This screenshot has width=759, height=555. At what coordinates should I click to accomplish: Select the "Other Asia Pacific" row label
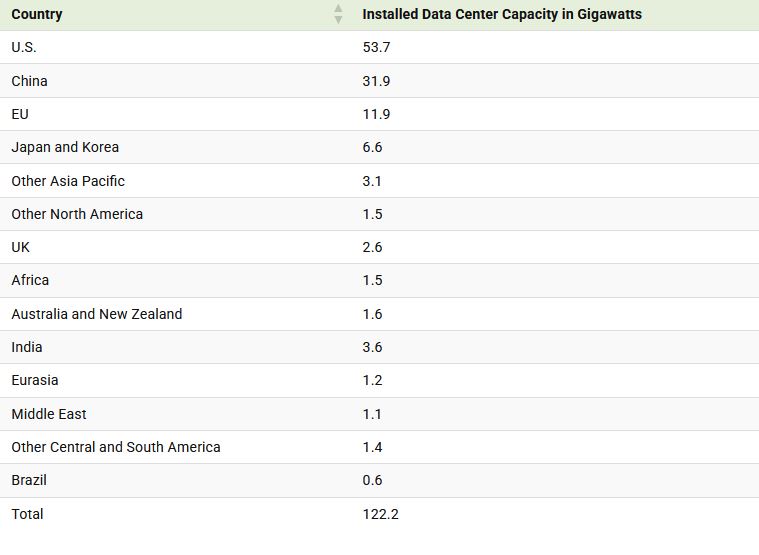pyautogui.click(x=68, y=181)
